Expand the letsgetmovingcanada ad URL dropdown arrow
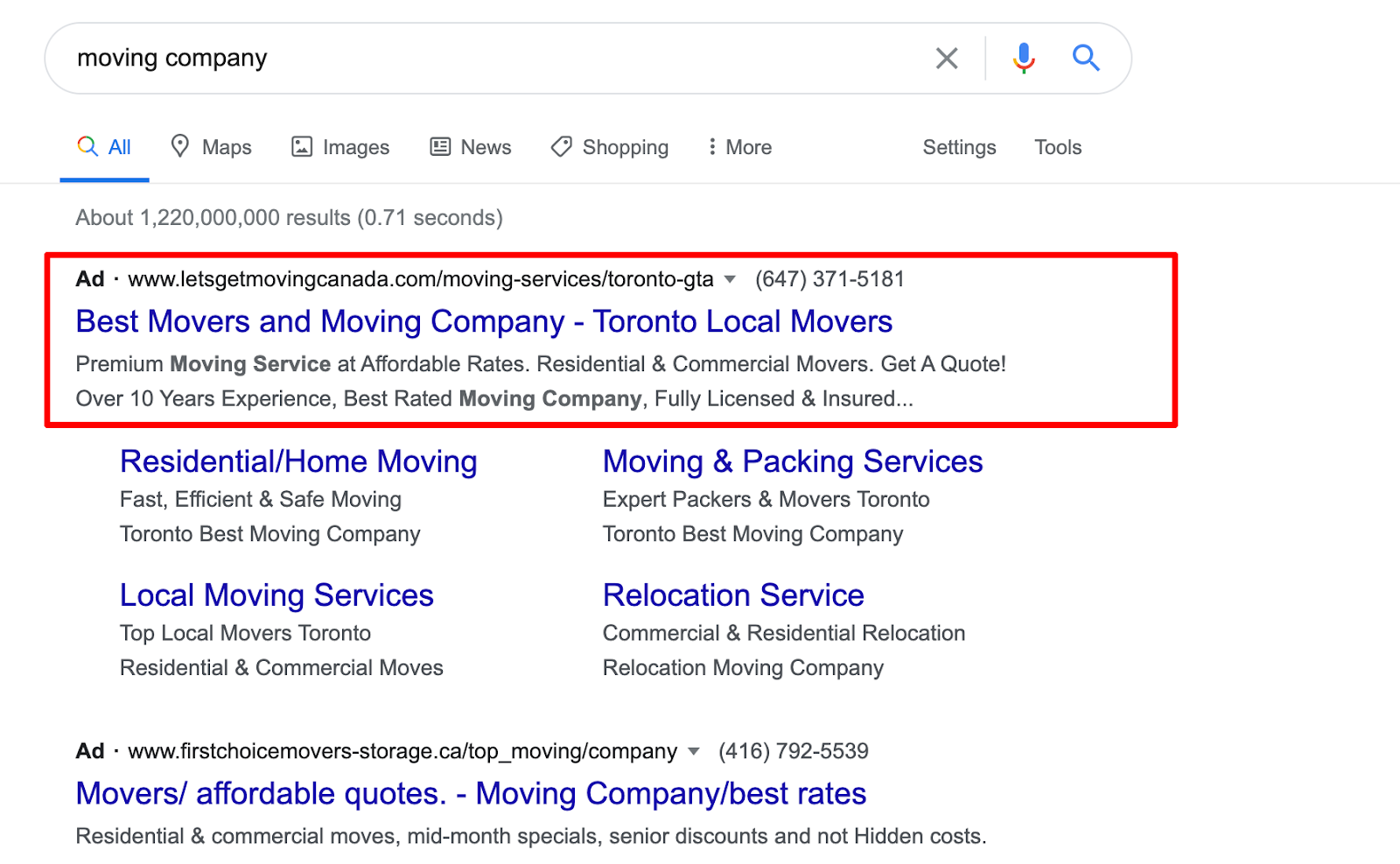 (x=730, y=280)
